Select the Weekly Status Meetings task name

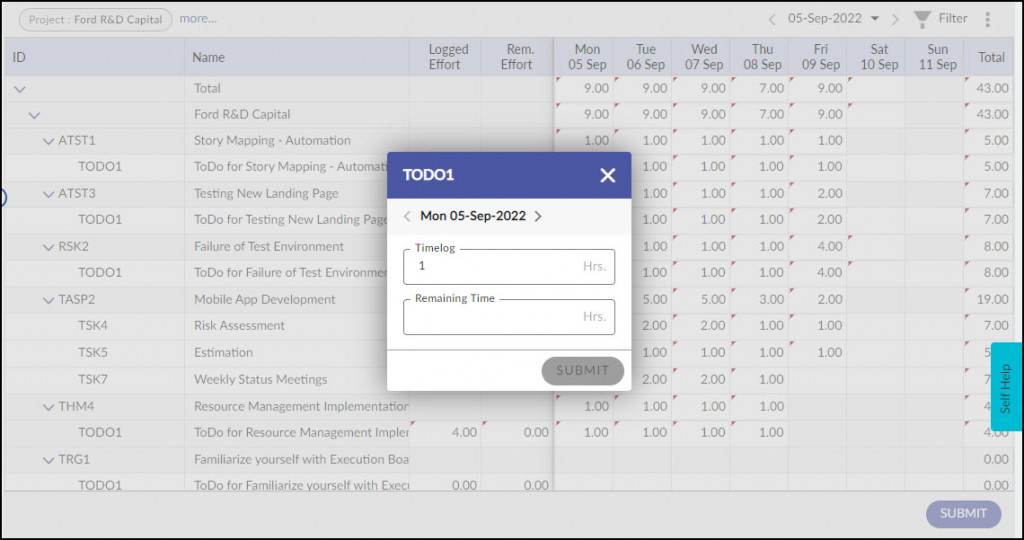[x=261, y=379]
